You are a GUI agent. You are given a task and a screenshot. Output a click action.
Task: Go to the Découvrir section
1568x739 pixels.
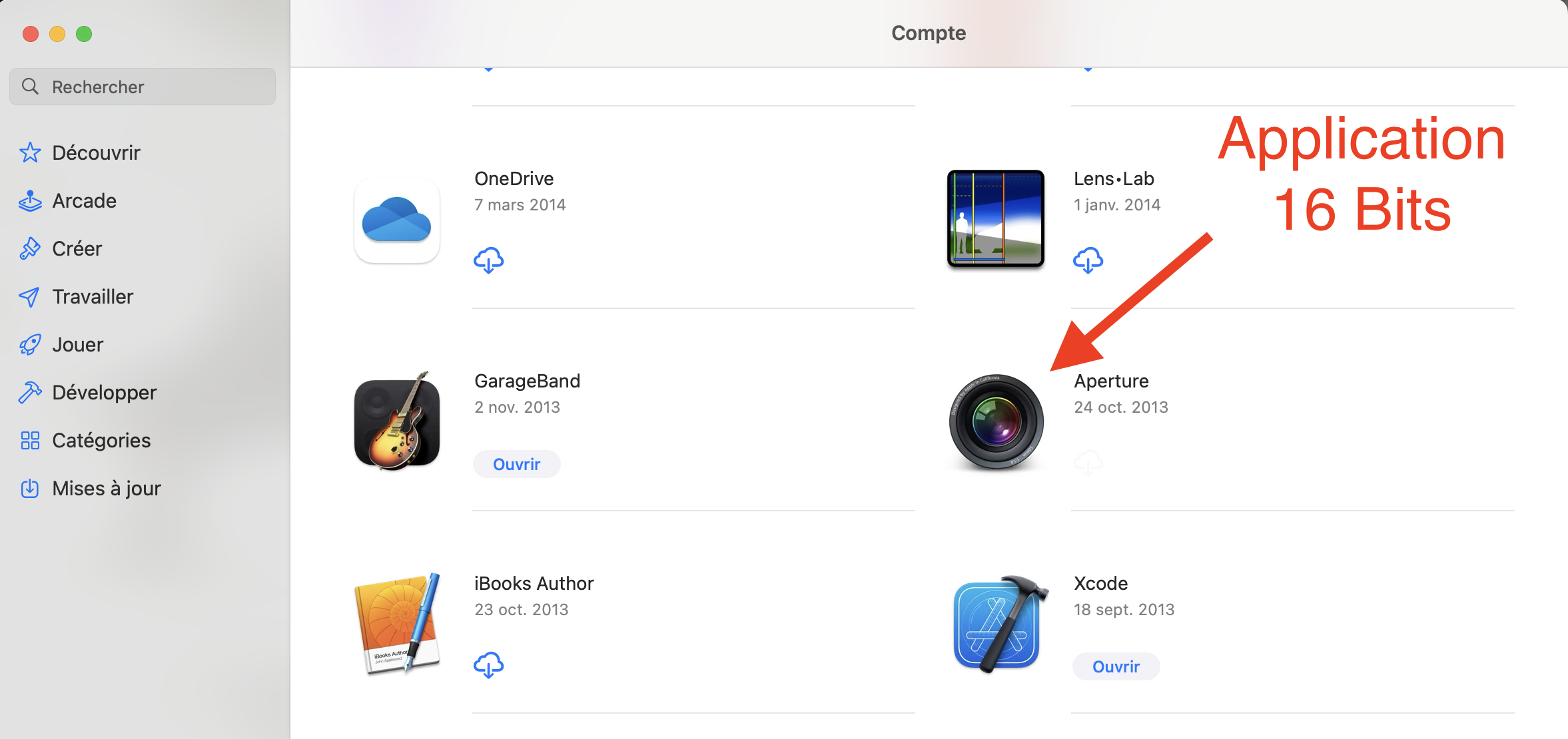click(x=96, y=152)
